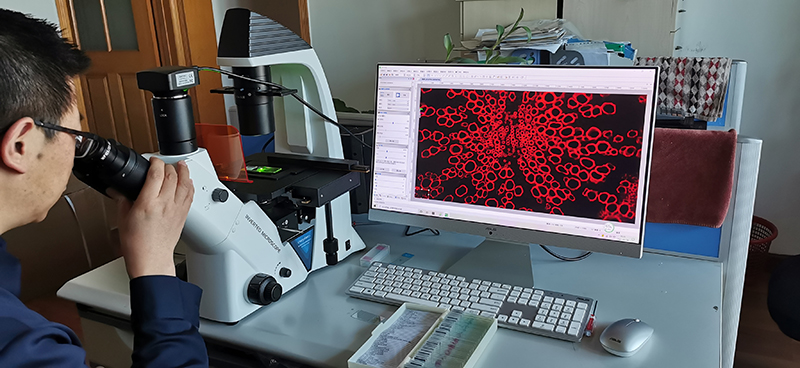Open the bright green taskbar app icon

446,215
